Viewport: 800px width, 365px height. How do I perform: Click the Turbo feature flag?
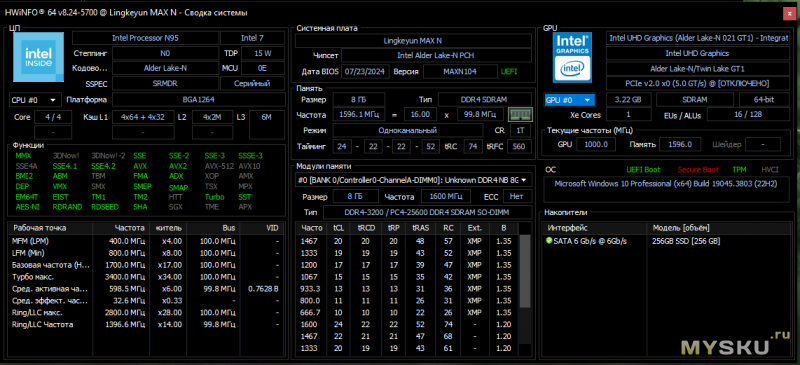(215, 197)
